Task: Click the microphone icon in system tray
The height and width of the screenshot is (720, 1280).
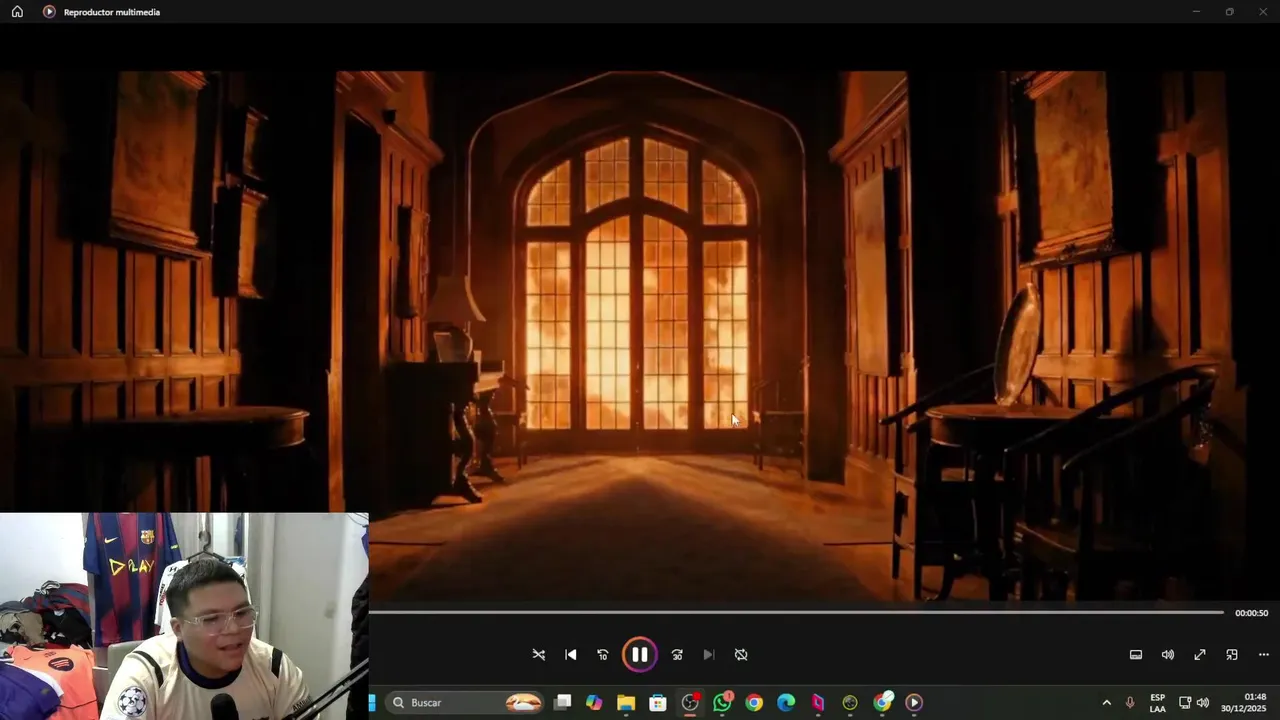Action: [x=1130, y=703]
